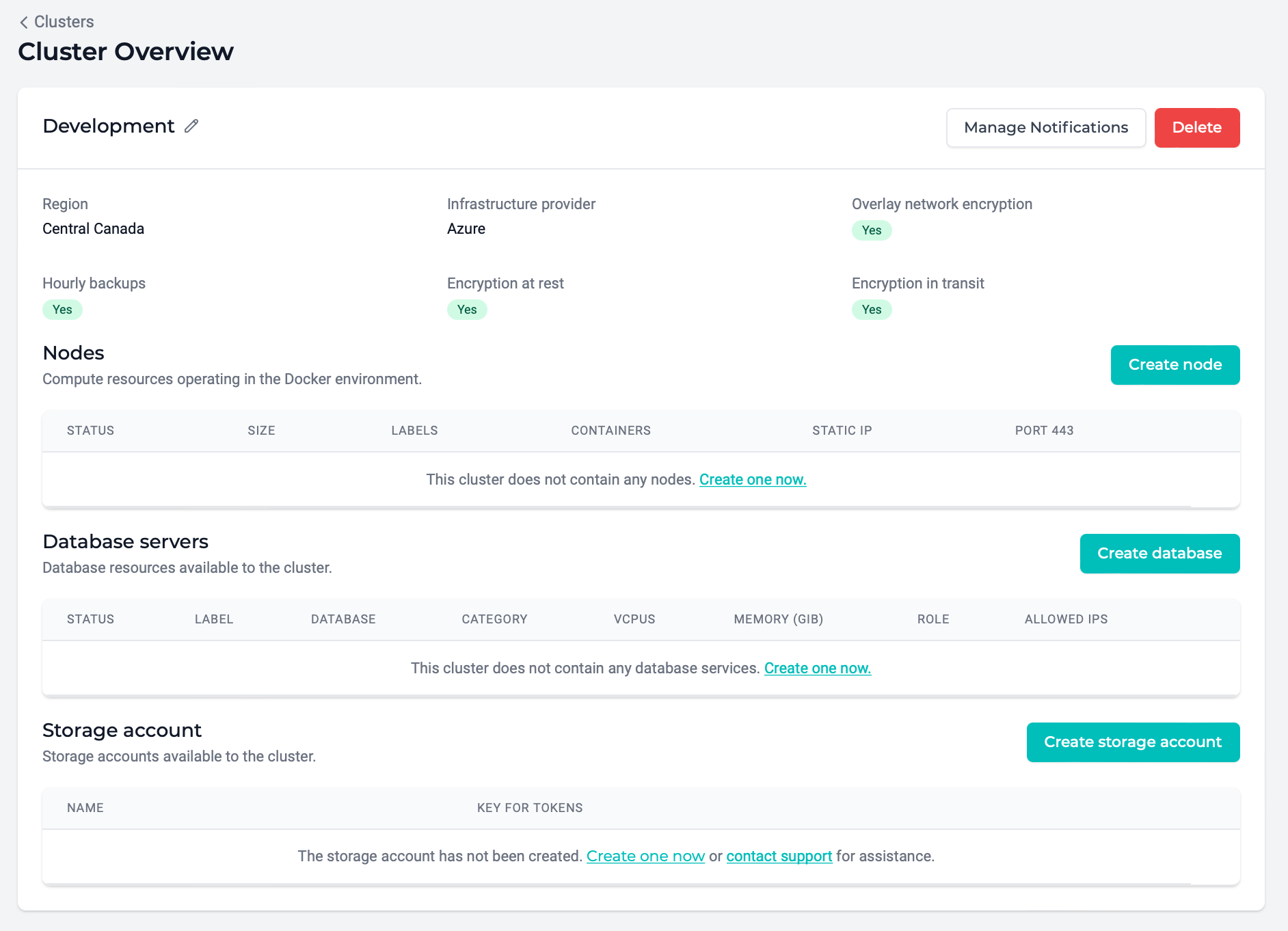Click "Create one now" in storage account message
Viewport: 1288px width, 931px height.
click(645, 856)
